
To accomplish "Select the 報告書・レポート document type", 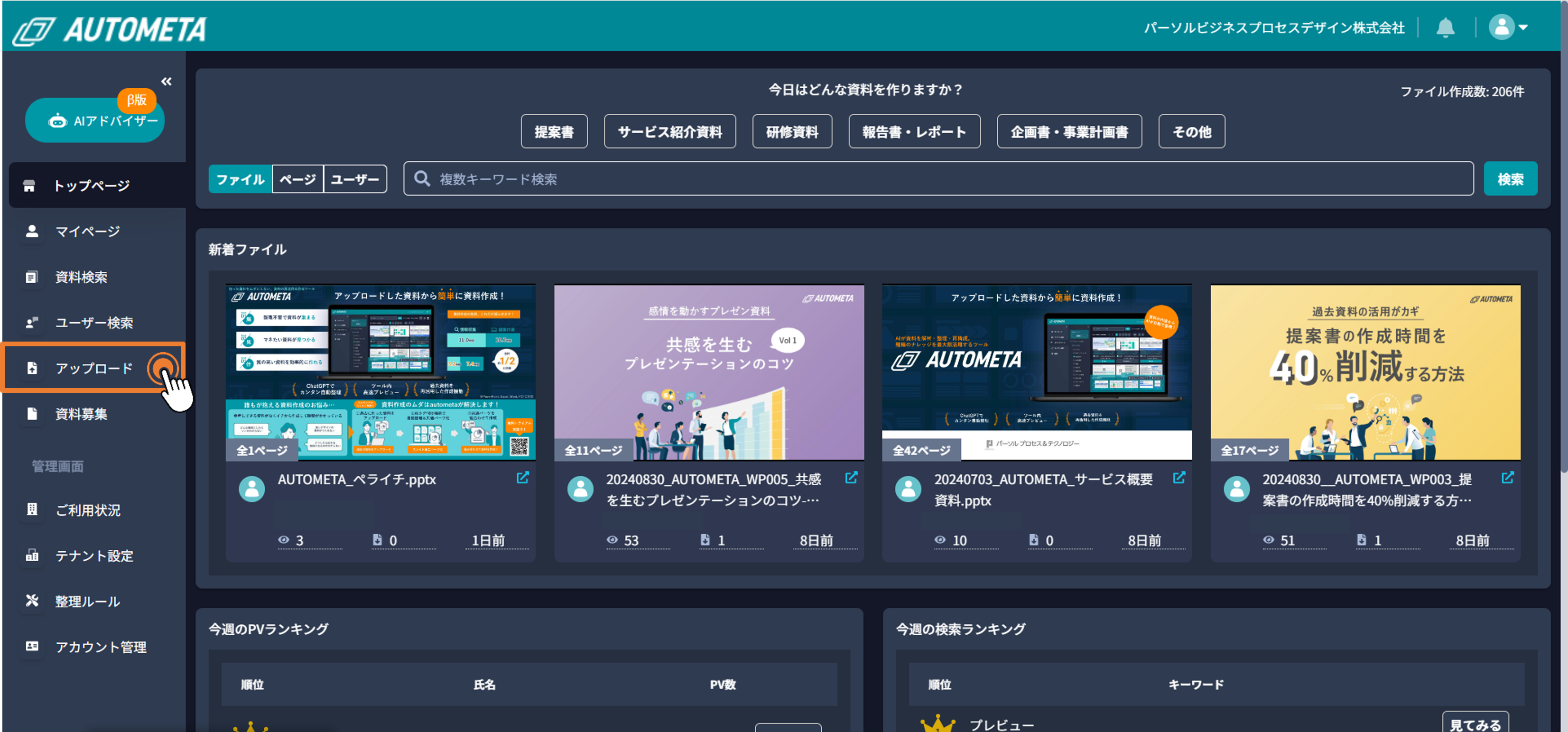I will coord(914,131).
